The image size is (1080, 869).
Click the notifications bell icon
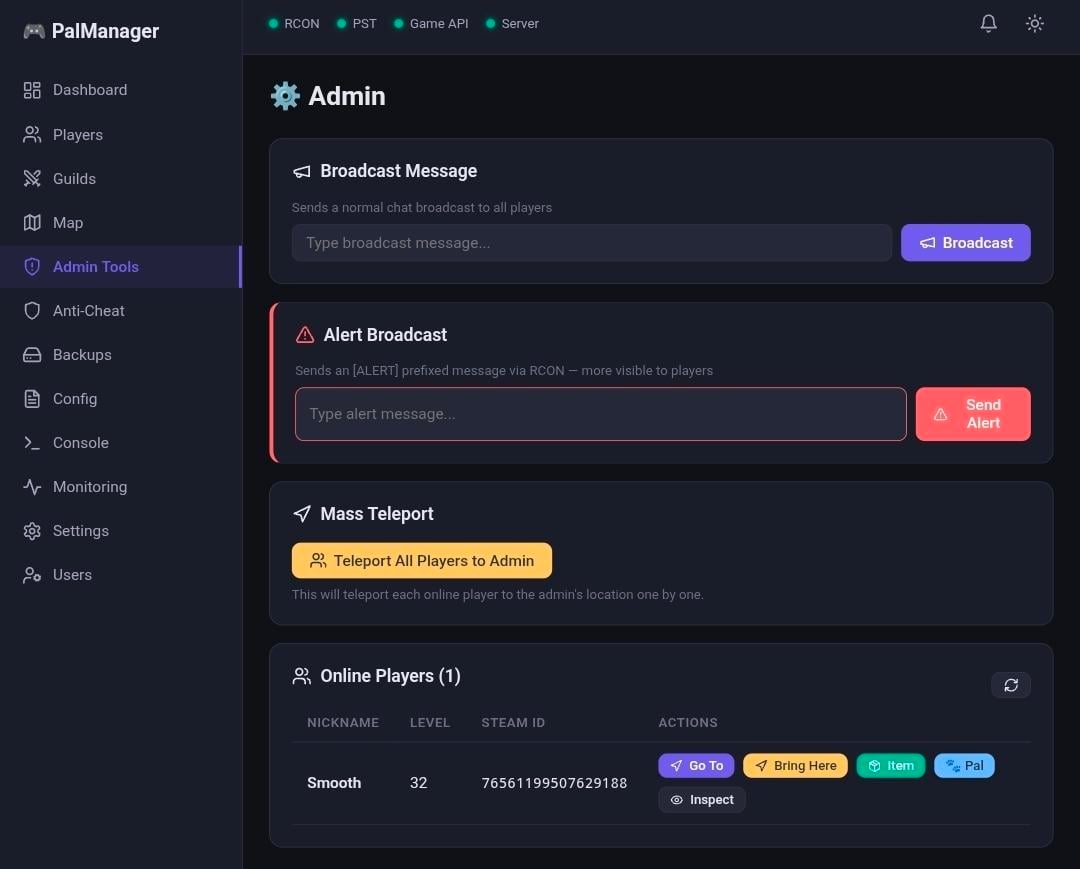988,23
